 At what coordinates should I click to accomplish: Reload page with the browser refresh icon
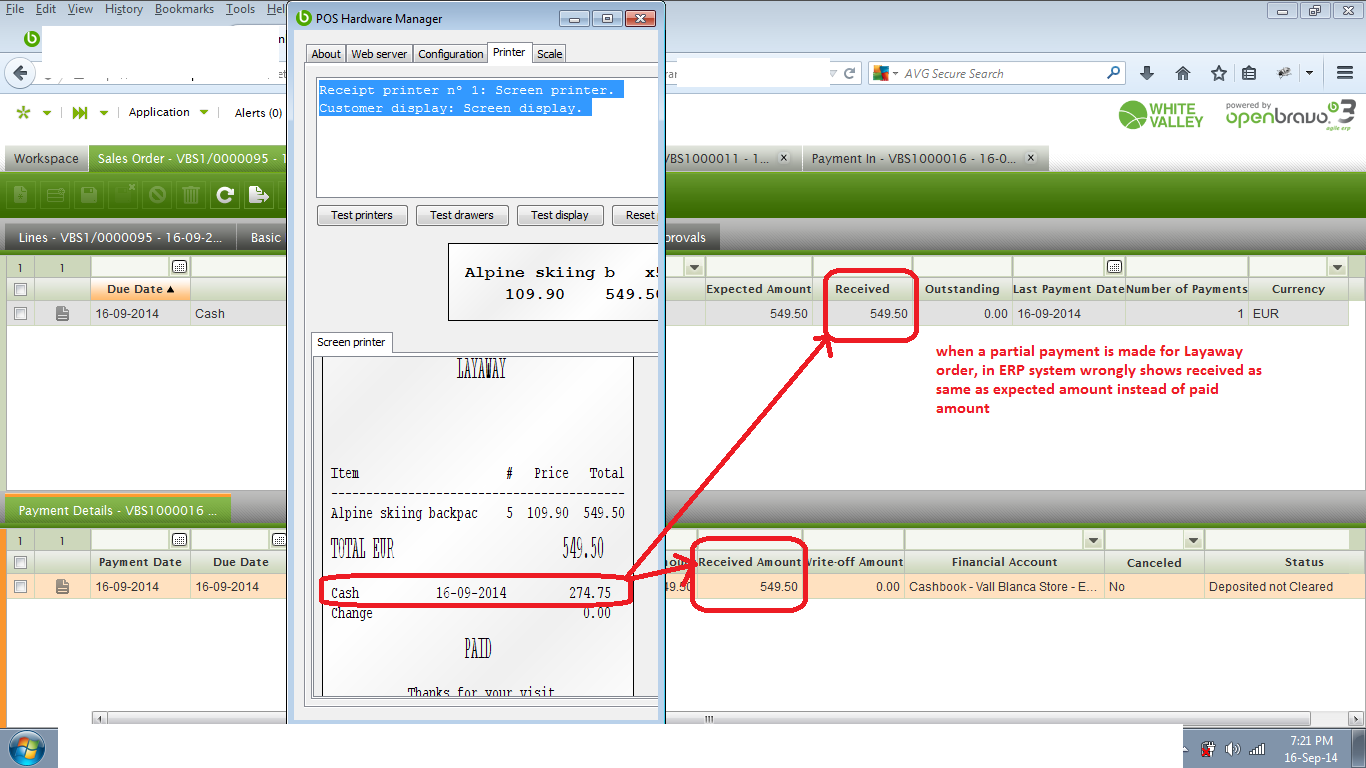[851, 73]
